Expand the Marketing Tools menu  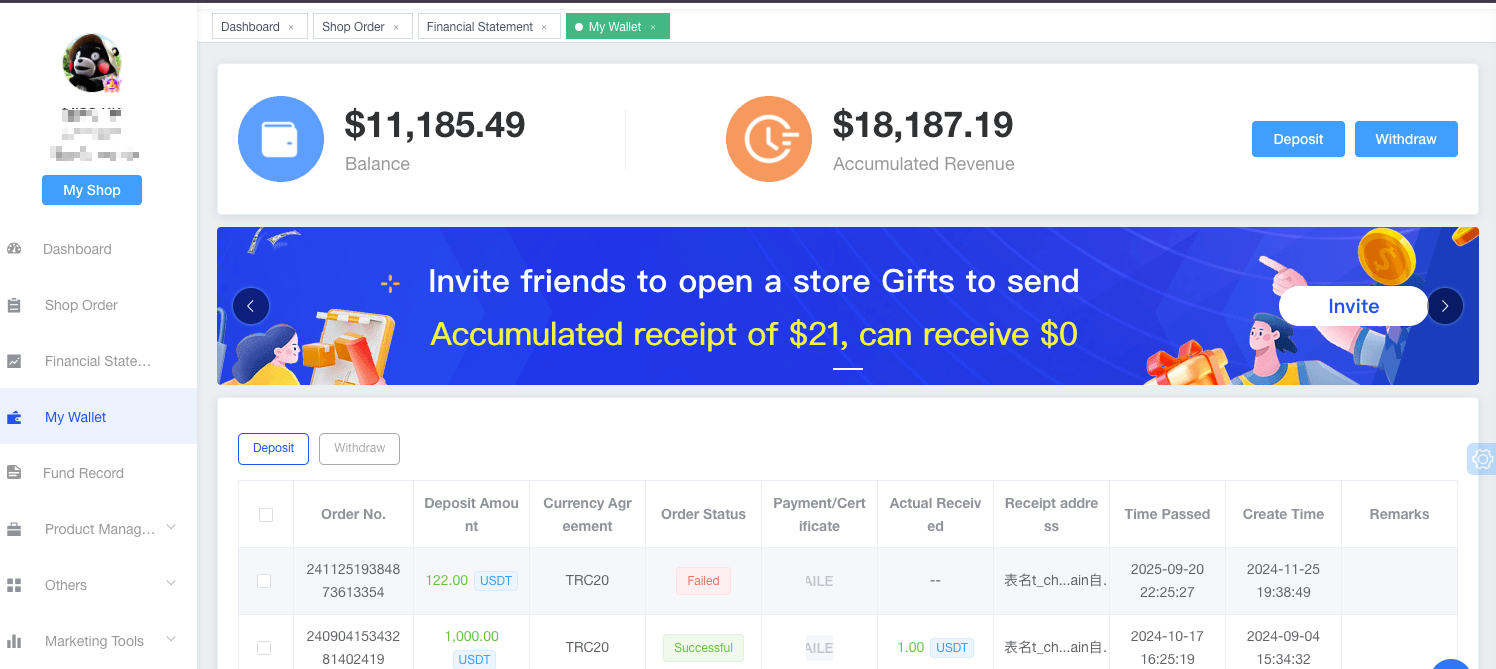click(170, 641)
